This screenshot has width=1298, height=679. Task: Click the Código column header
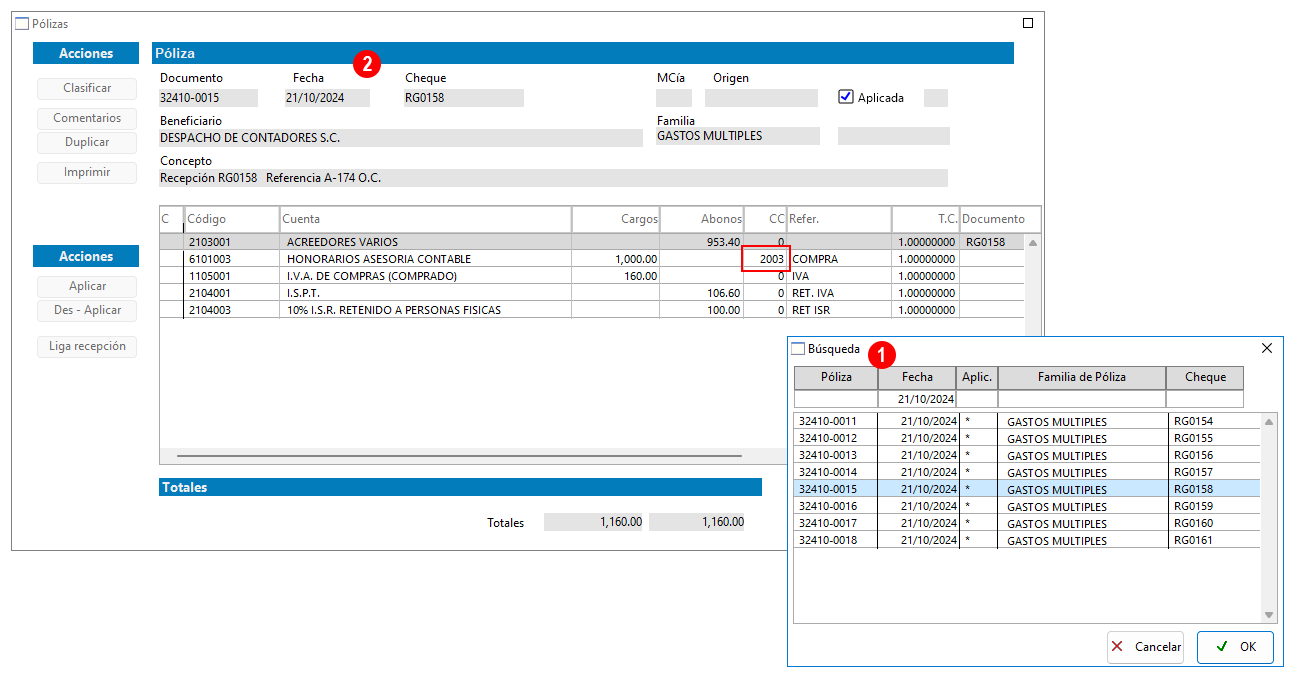tap(232, 219)
